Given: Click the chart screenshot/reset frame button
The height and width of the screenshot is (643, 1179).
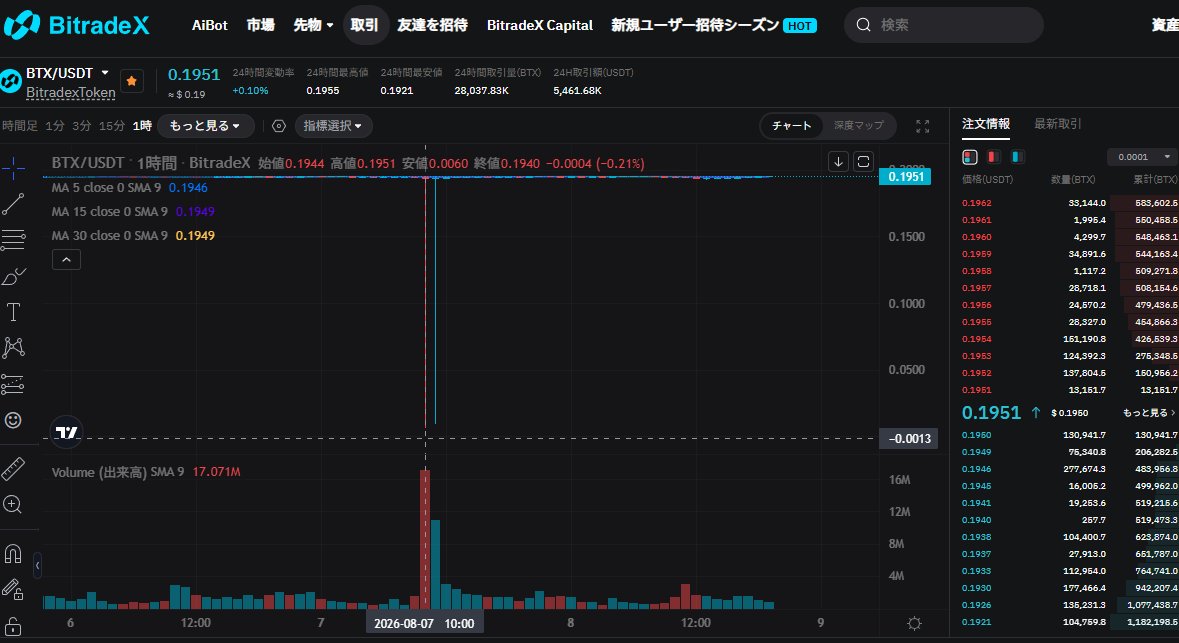Looking at the screenshot, I should 863,162.
